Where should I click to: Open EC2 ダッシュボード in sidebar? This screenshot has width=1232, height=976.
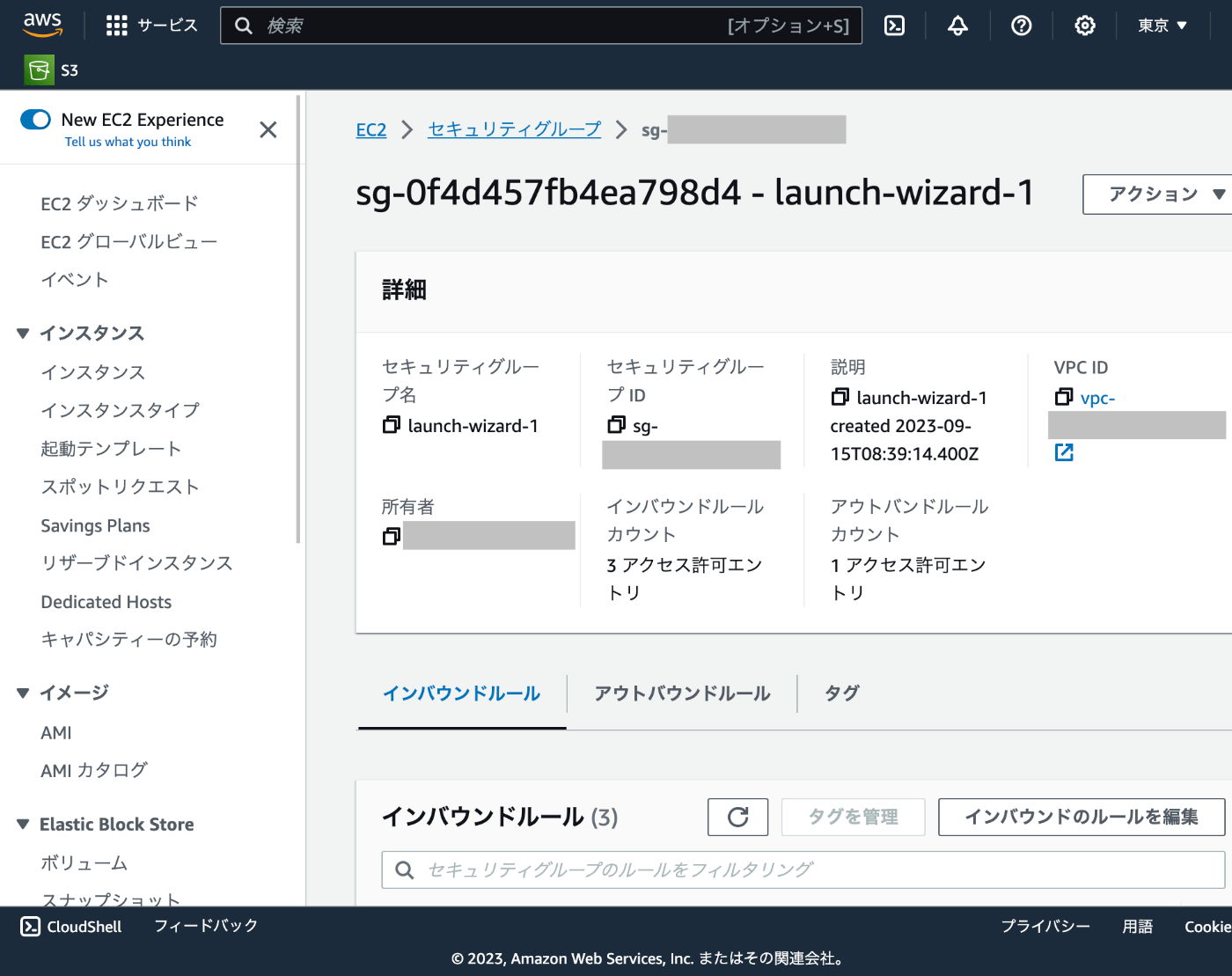pyautogui.click(x=120, y=204)
